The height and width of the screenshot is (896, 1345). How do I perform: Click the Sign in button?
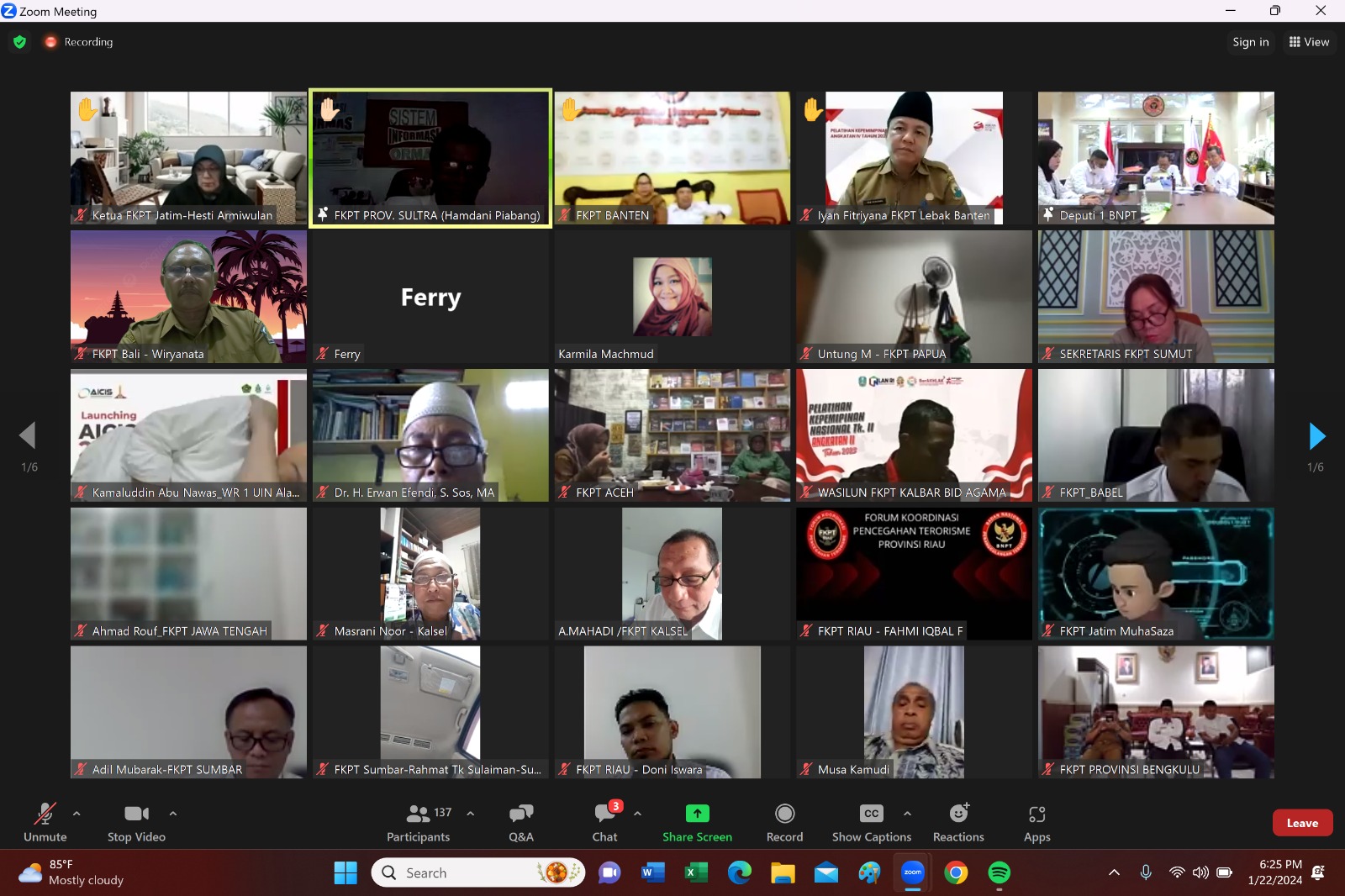click(x=1250, y=42)
